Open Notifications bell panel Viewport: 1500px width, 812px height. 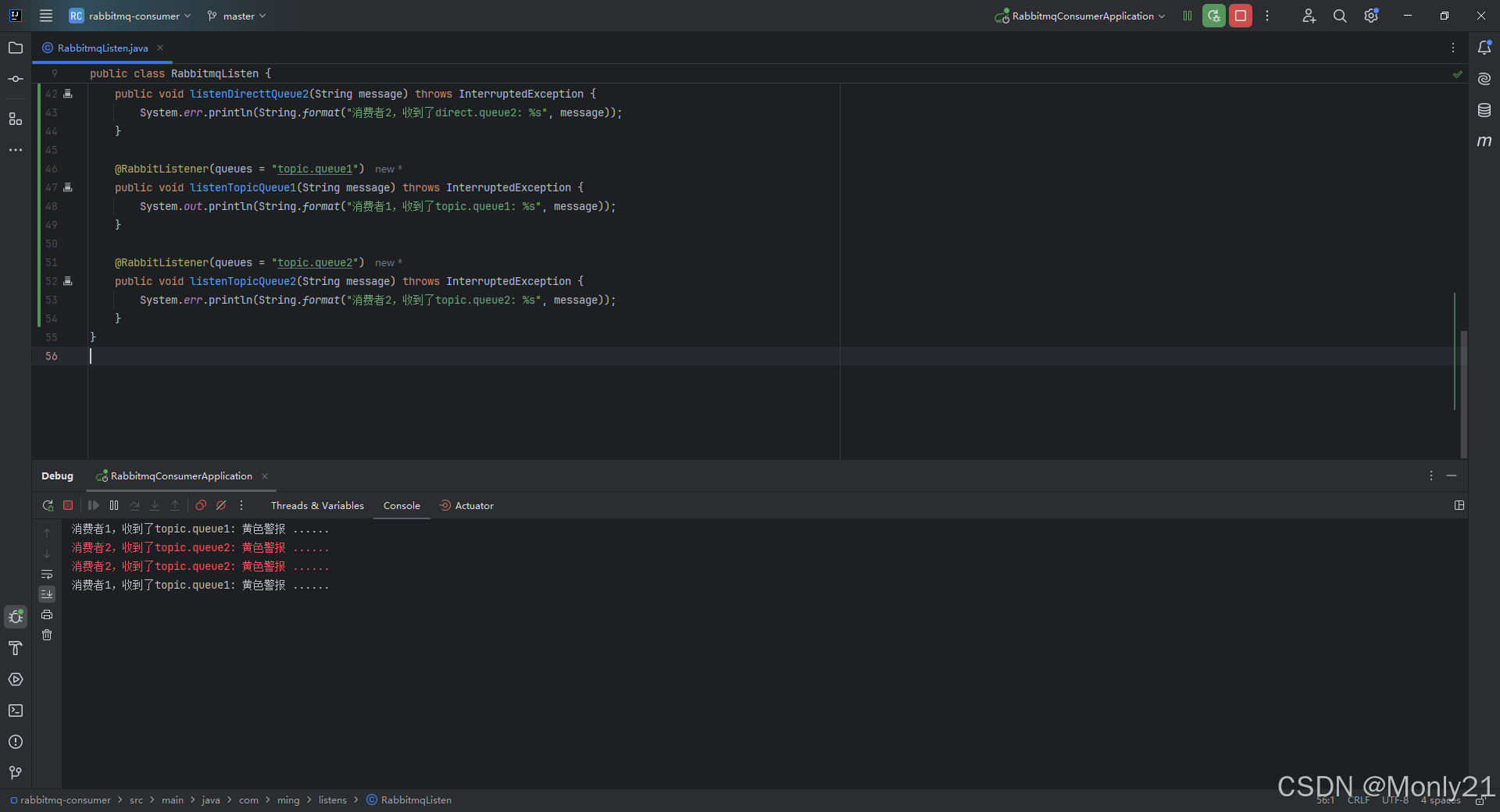click(1484, 48)
